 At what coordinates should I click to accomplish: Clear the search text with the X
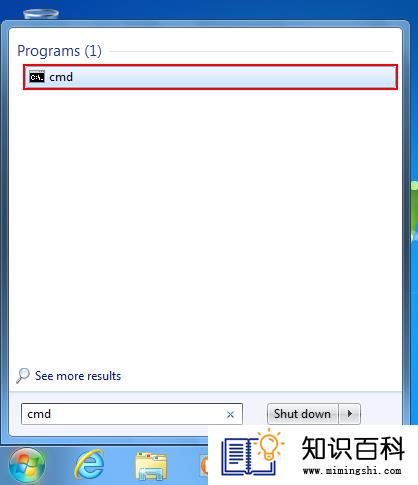coord(230,415)
